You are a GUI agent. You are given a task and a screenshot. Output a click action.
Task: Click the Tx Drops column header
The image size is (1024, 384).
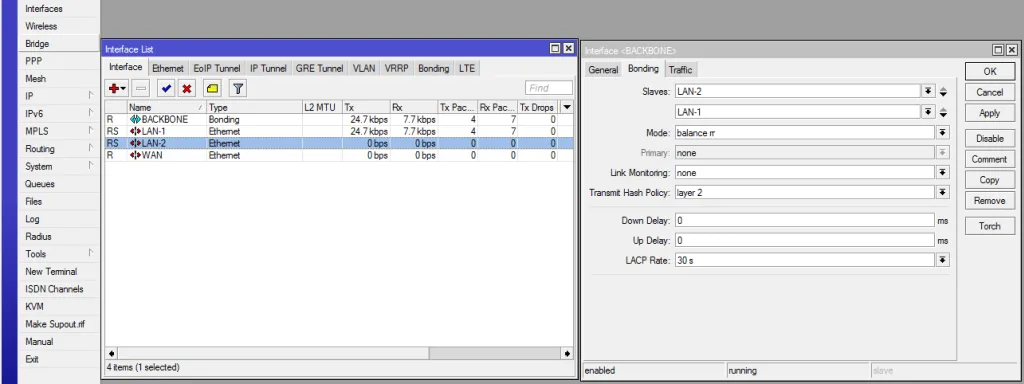(x=538, y=107)
